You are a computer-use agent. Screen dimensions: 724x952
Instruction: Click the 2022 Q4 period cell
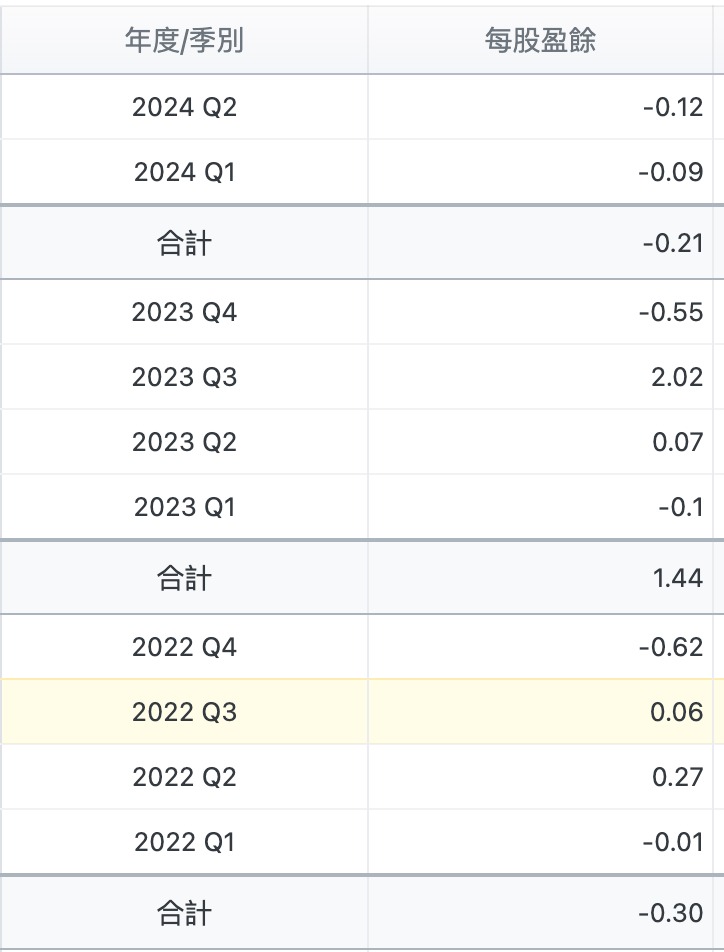pos(184,647)
